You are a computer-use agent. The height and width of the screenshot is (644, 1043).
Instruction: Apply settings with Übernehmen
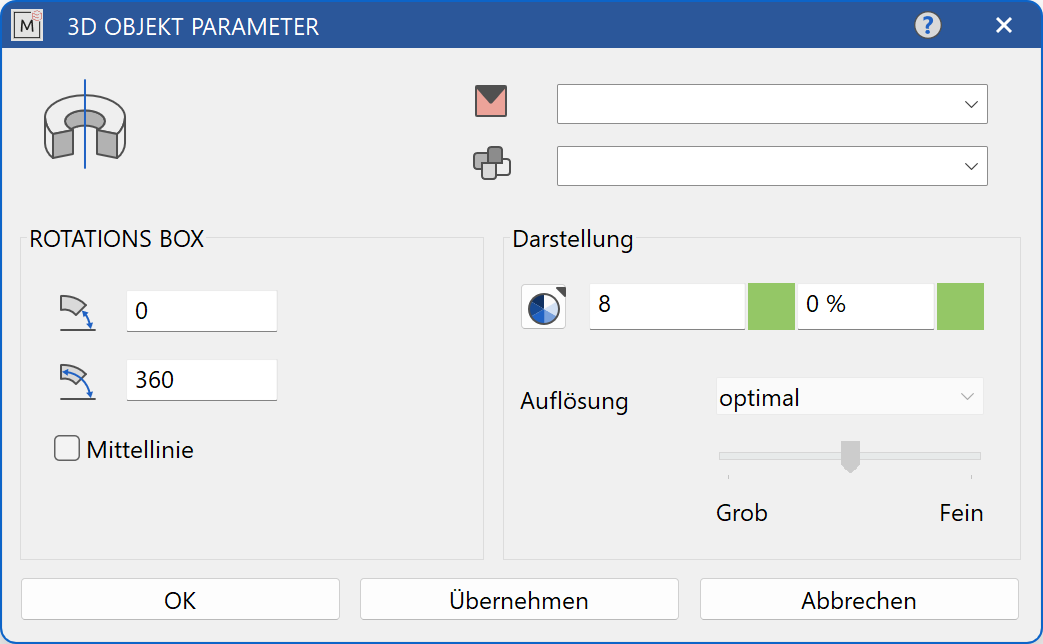click(x=519, y=599)
